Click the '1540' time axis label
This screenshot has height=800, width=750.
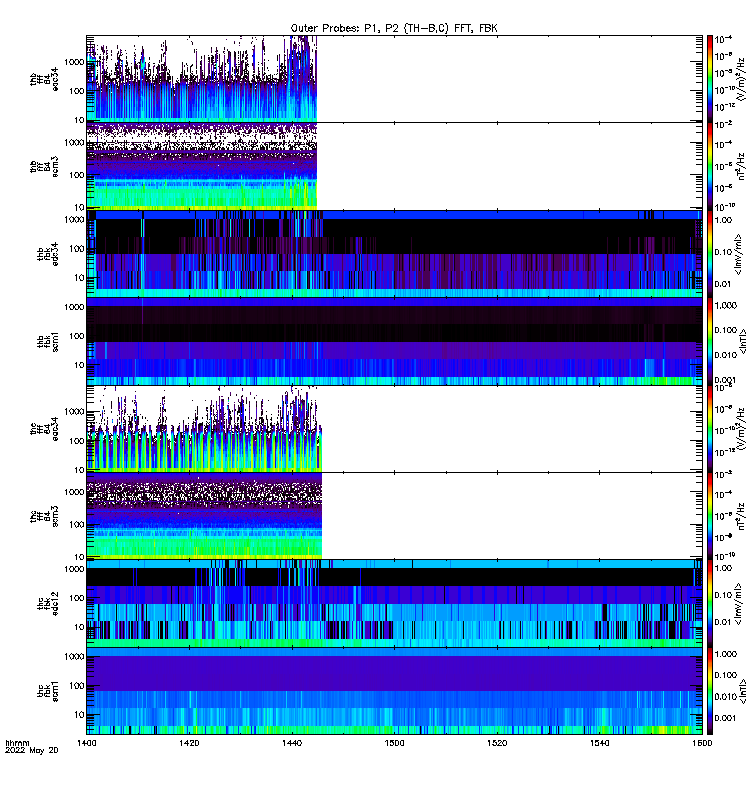coord(599,743)
